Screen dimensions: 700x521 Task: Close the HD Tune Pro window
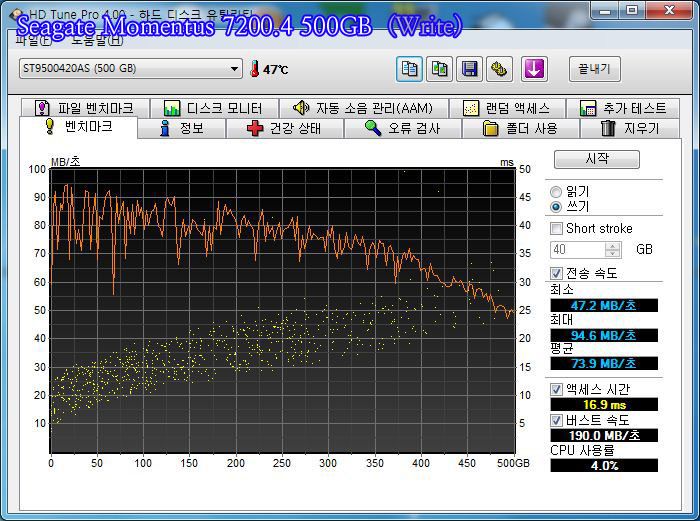[669, 10]
